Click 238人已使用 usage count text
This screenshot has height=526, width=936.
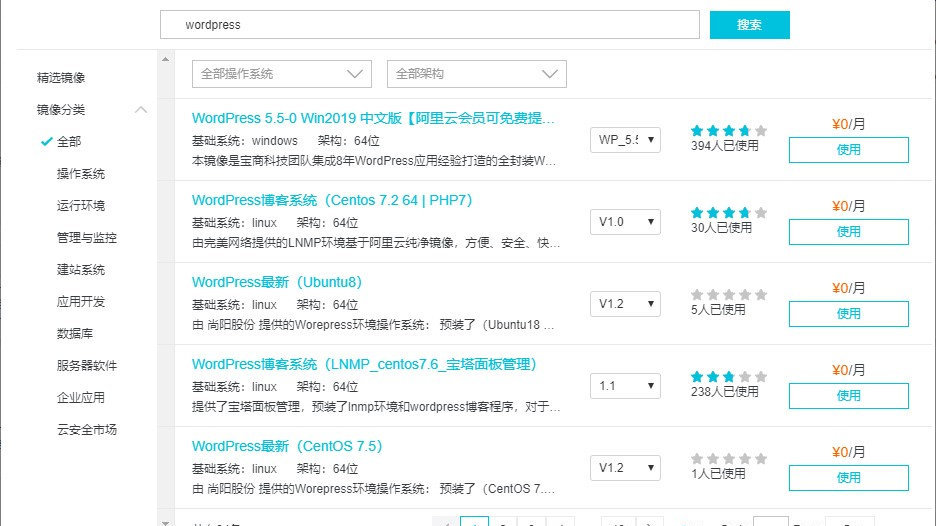tap(725, 392)
